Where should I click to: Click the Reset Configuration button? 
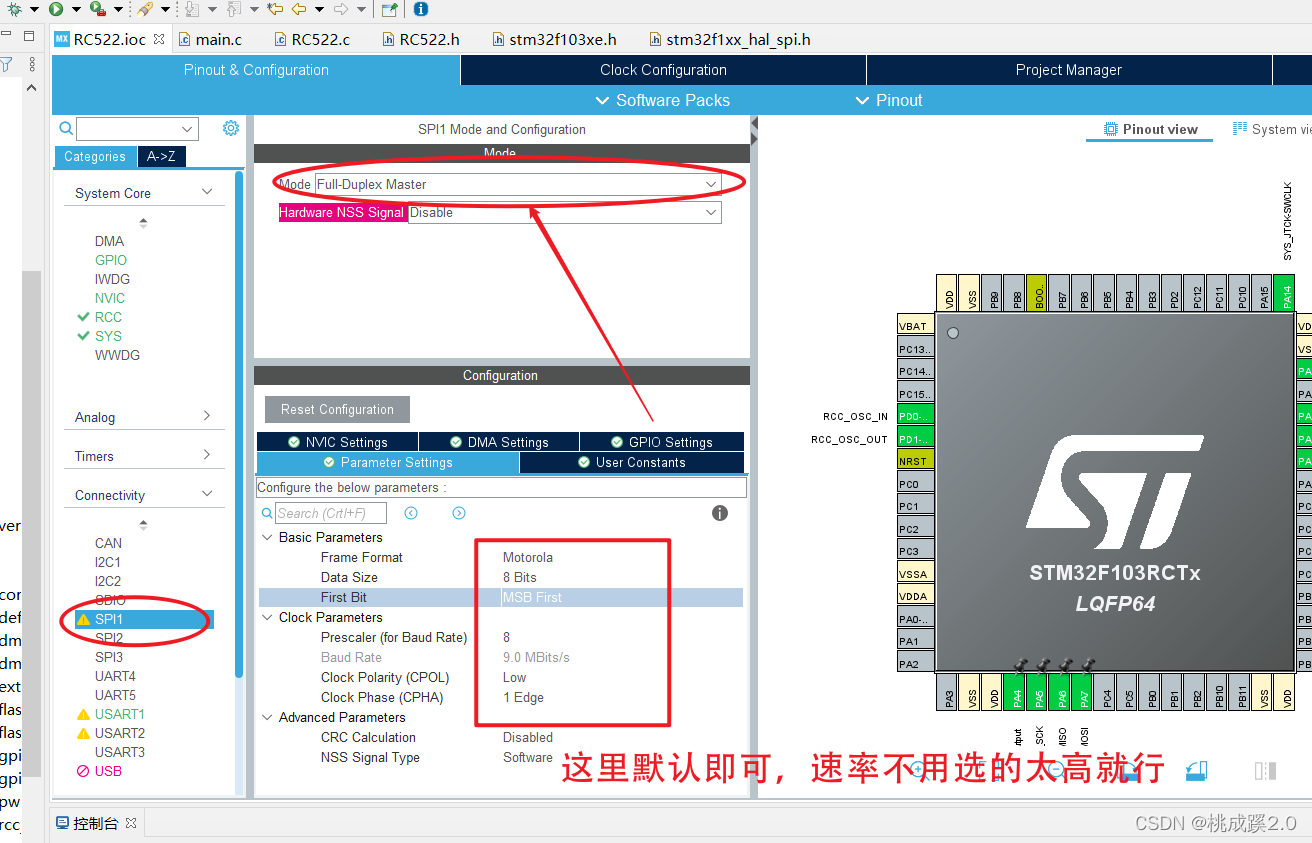337,409
